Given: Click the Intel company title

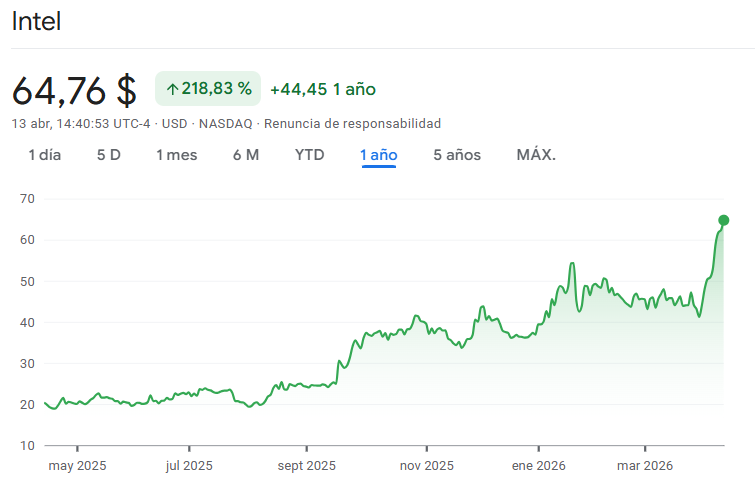Looking at the screenshot, I should coord(36,21).
